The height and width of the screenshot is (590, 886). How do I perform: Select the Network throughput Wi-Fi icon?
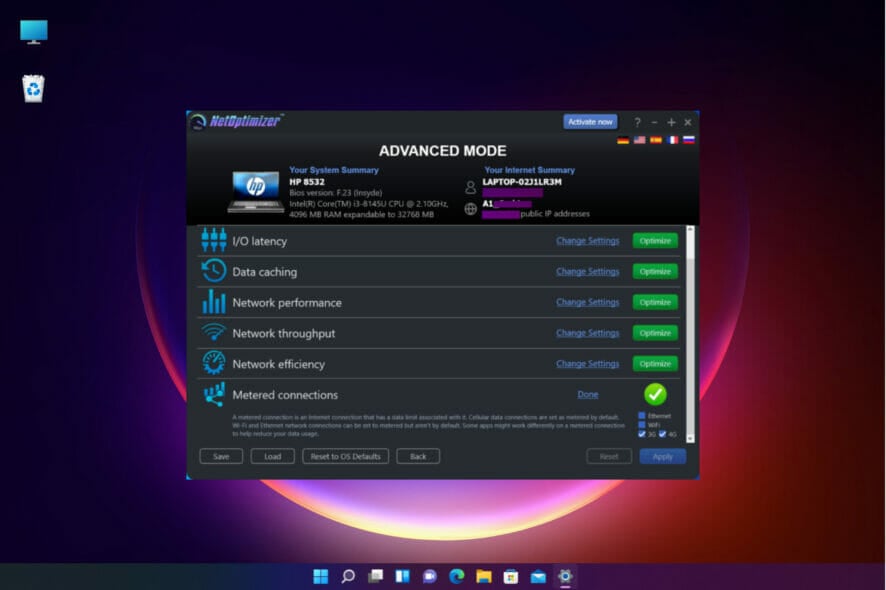pos(214,333)
